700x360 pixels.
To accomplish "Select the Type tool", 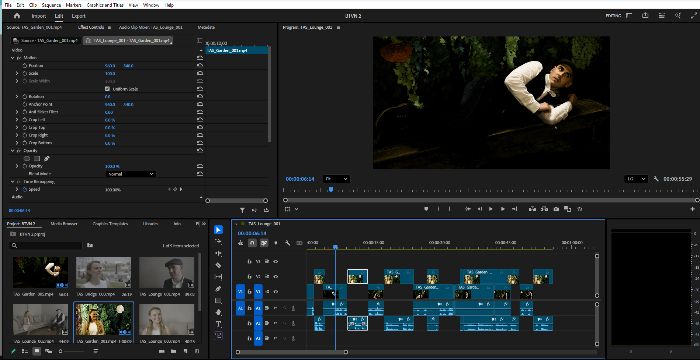I will (x=218, y=324).
